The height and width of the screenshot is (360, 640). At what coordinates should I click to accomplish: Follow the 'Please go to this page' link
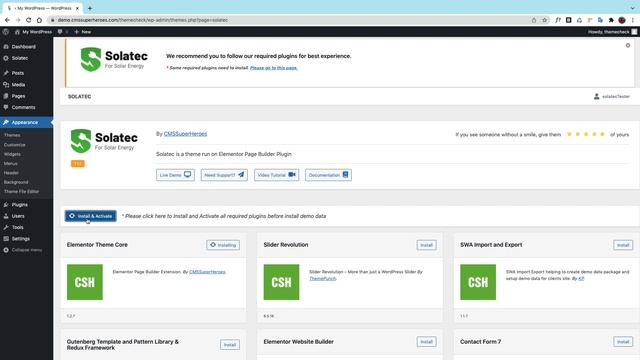[273, 68]
